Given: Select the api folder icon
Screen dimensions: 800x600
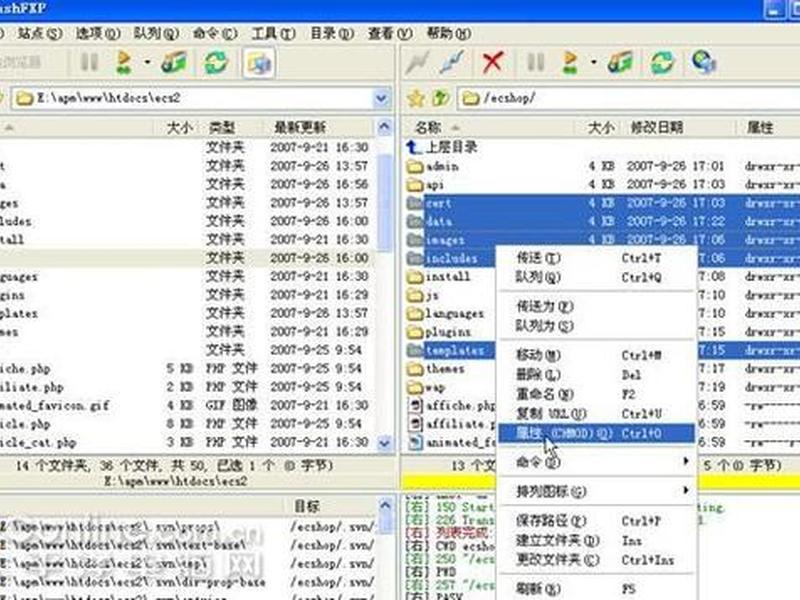Looking at the screenshot, I should pos(415,185).
